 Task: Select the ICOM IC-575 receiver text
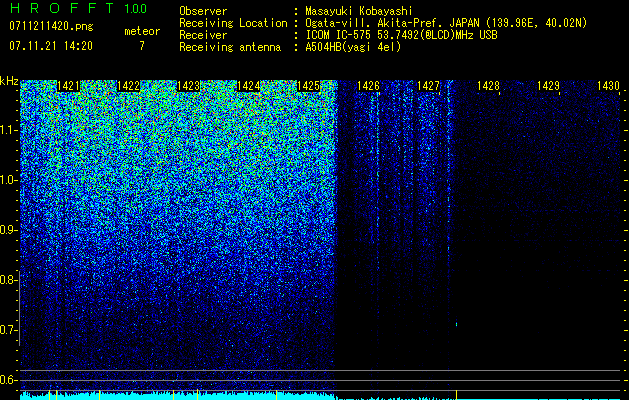401,35
